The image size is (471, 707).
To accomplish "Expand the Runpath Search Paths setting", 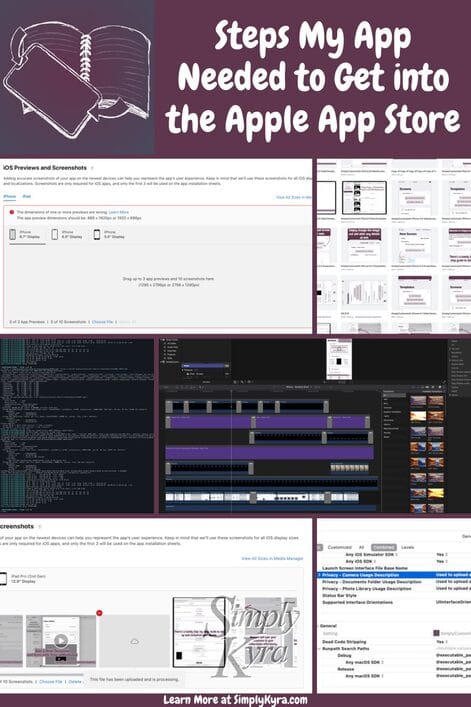I will pos(320,648).
